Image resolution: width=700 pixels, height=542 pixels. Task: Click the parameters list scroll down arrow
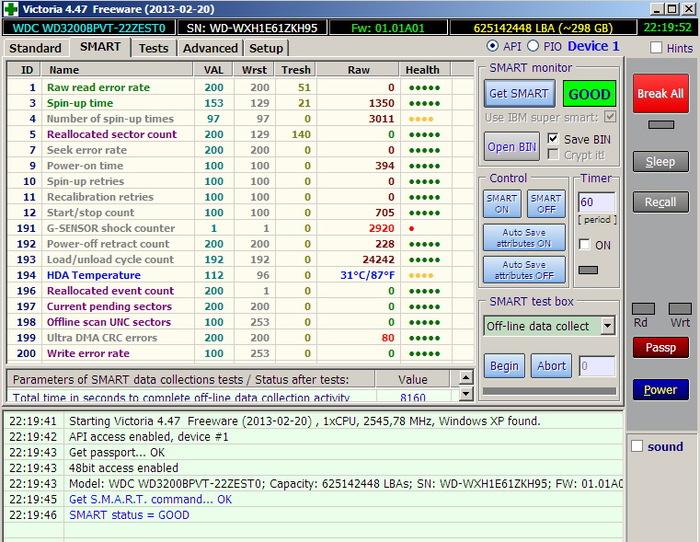pyautogui.click(x=465, y=395)
